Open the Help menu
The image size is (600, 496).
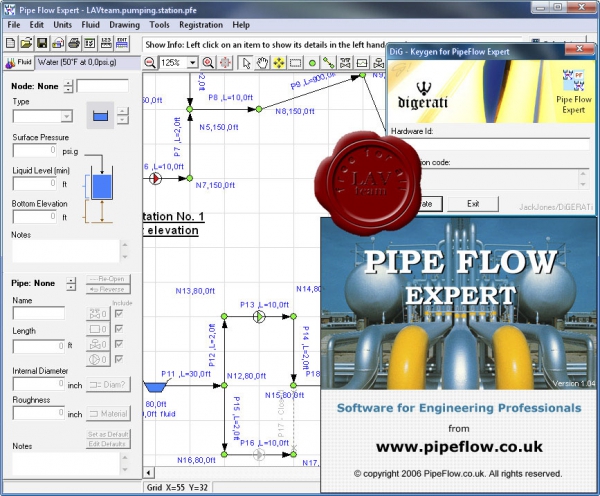(241, 25)
